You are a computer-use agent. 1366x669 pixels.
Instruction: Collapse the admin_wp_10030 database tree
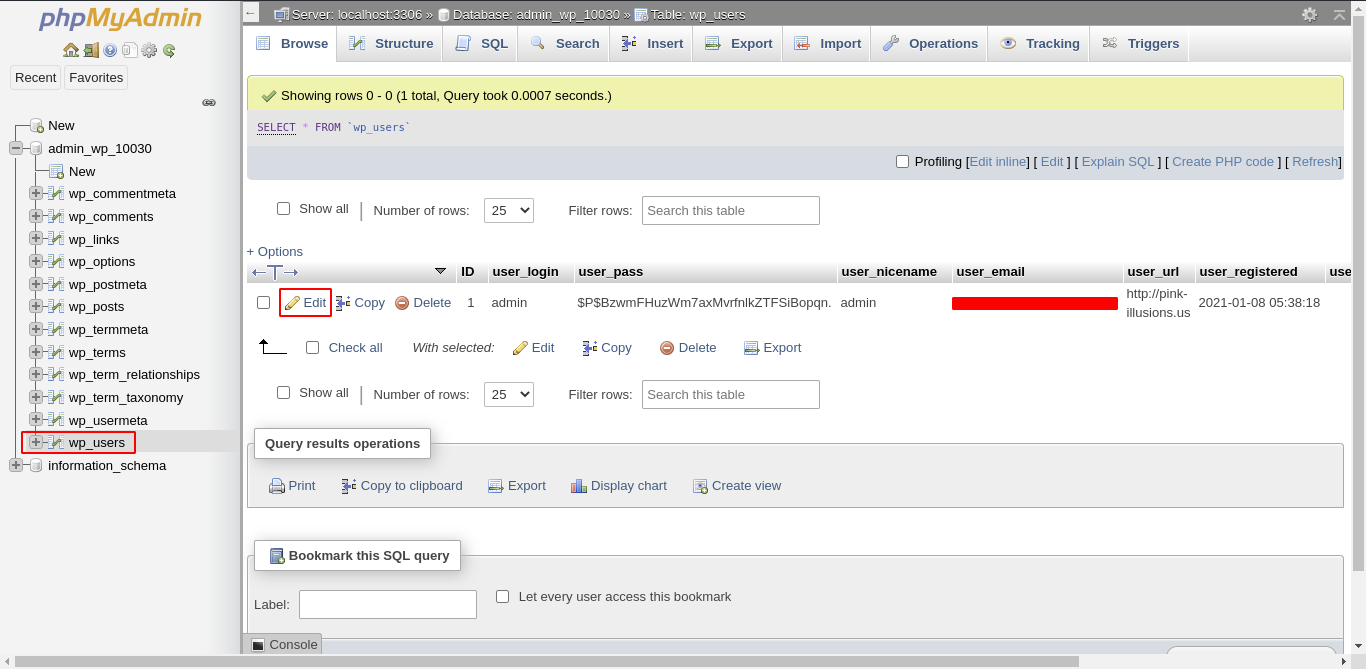click(x=15, y=149)
